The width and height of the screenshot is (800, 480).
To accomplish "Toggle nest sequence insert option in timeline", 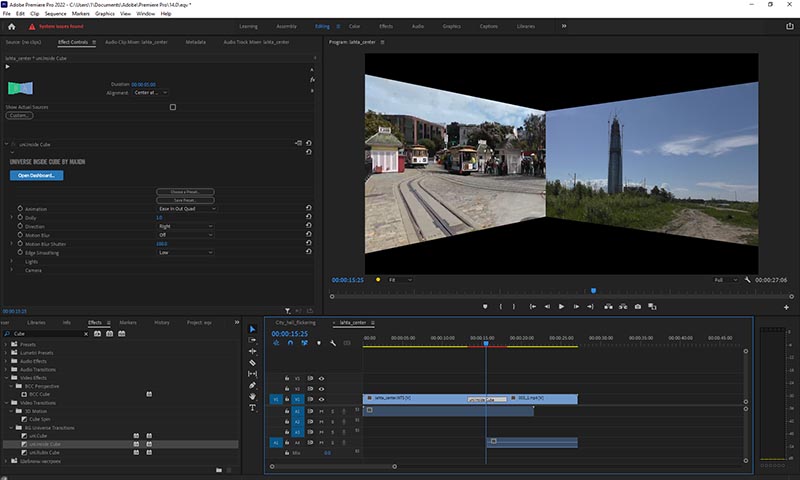I will coord(276,343).
